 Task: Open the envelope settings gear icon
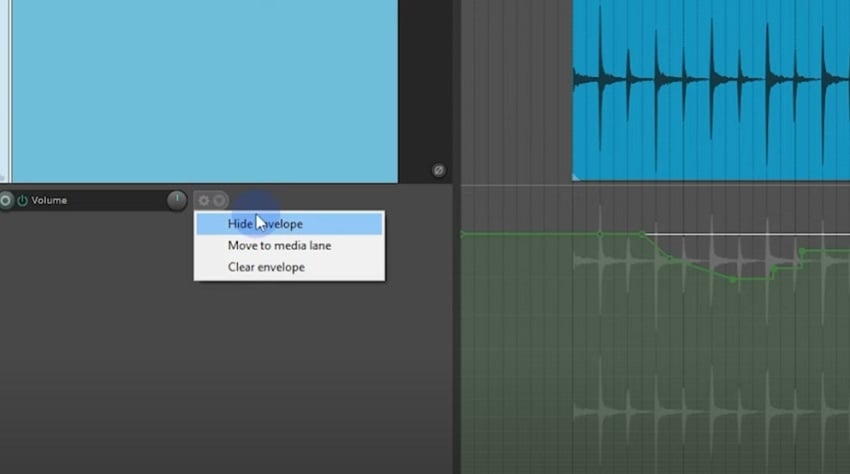(204, 201)
